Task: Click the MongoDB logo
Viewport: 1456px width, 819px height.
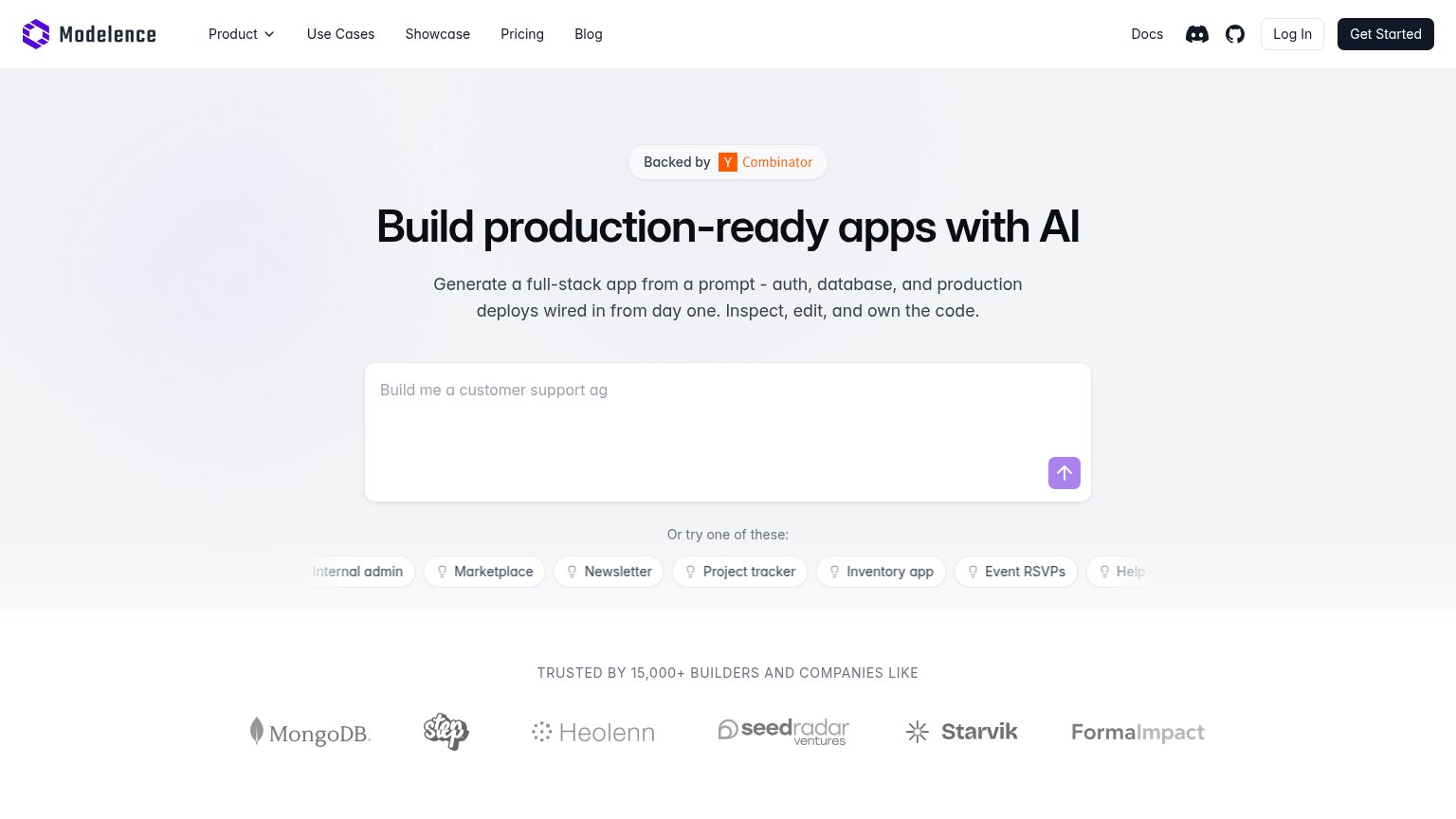Action: 310,732
